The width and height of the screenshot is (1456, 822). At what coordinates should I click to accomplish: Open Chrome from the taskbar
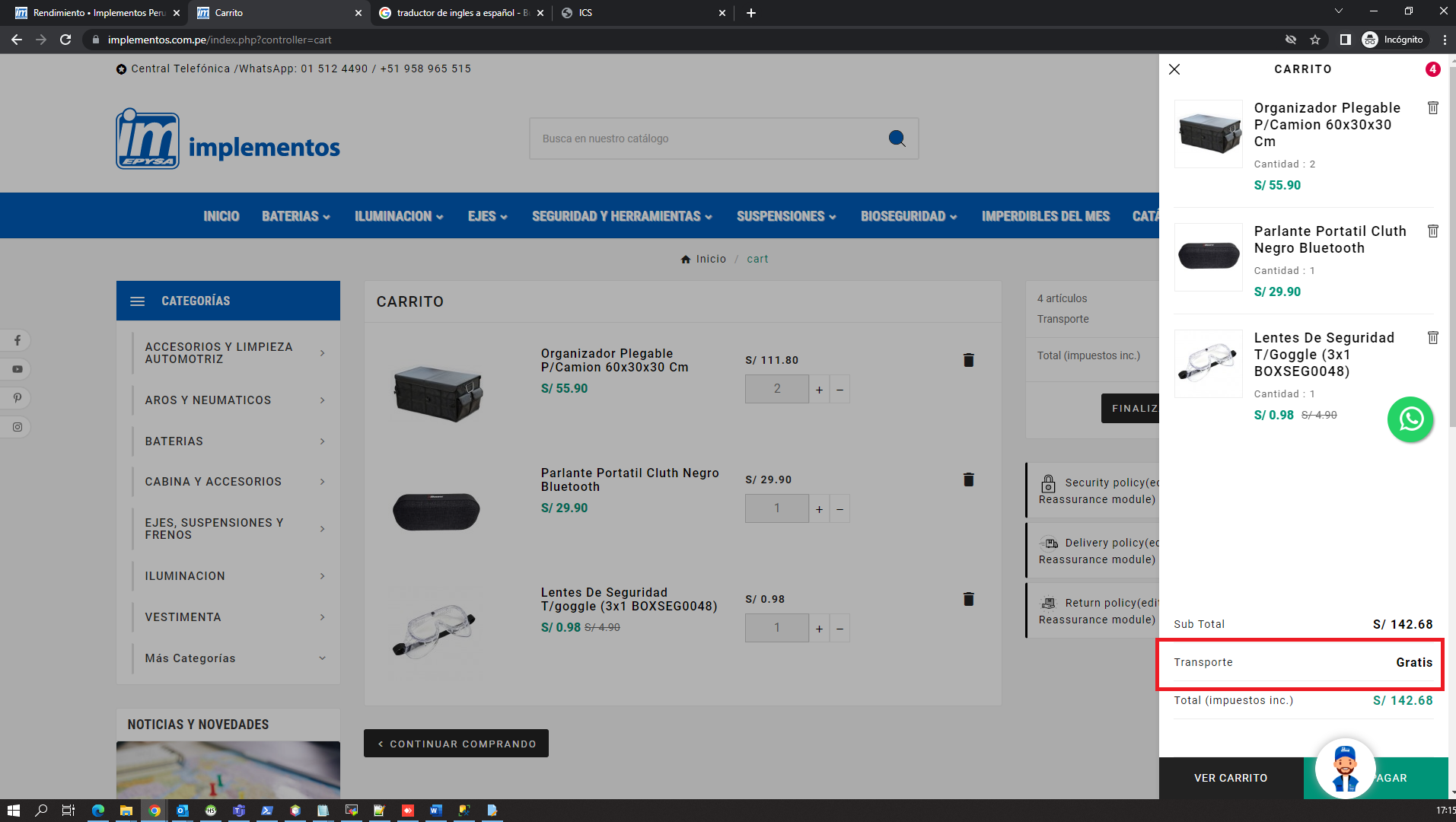click(x=155, y=811)
